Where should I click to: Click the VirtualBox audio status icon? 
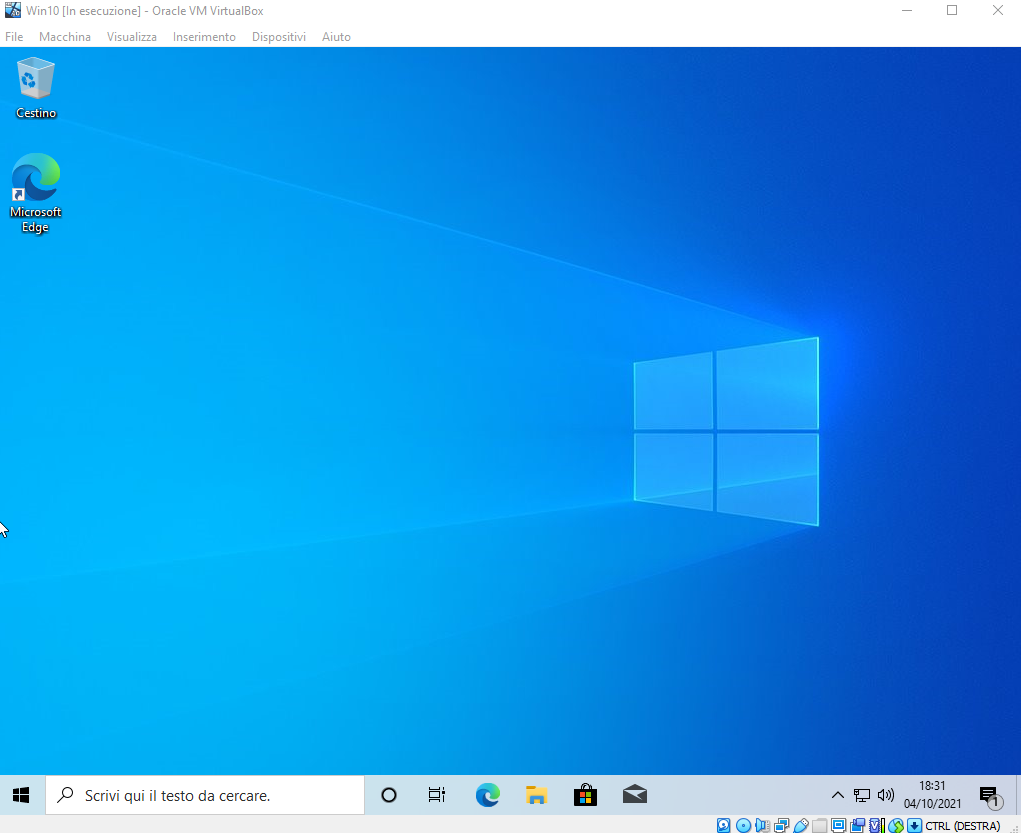[762, 825]
